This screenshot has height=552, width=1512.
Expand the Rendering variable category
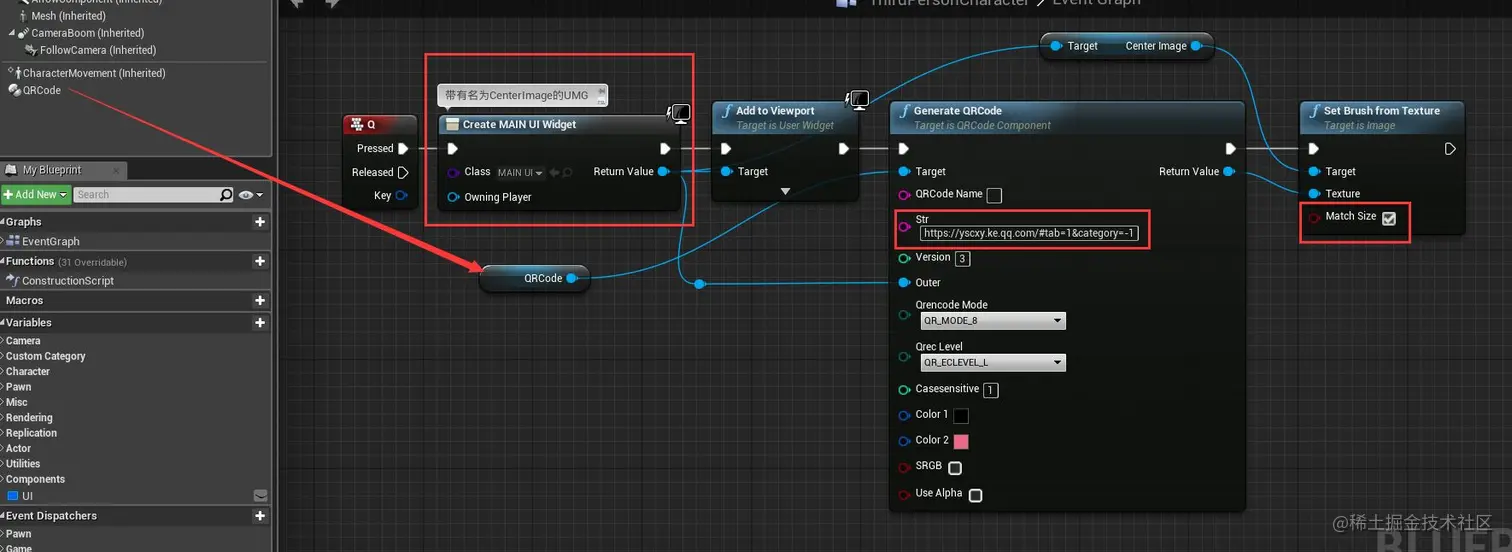tap(3, 418)
